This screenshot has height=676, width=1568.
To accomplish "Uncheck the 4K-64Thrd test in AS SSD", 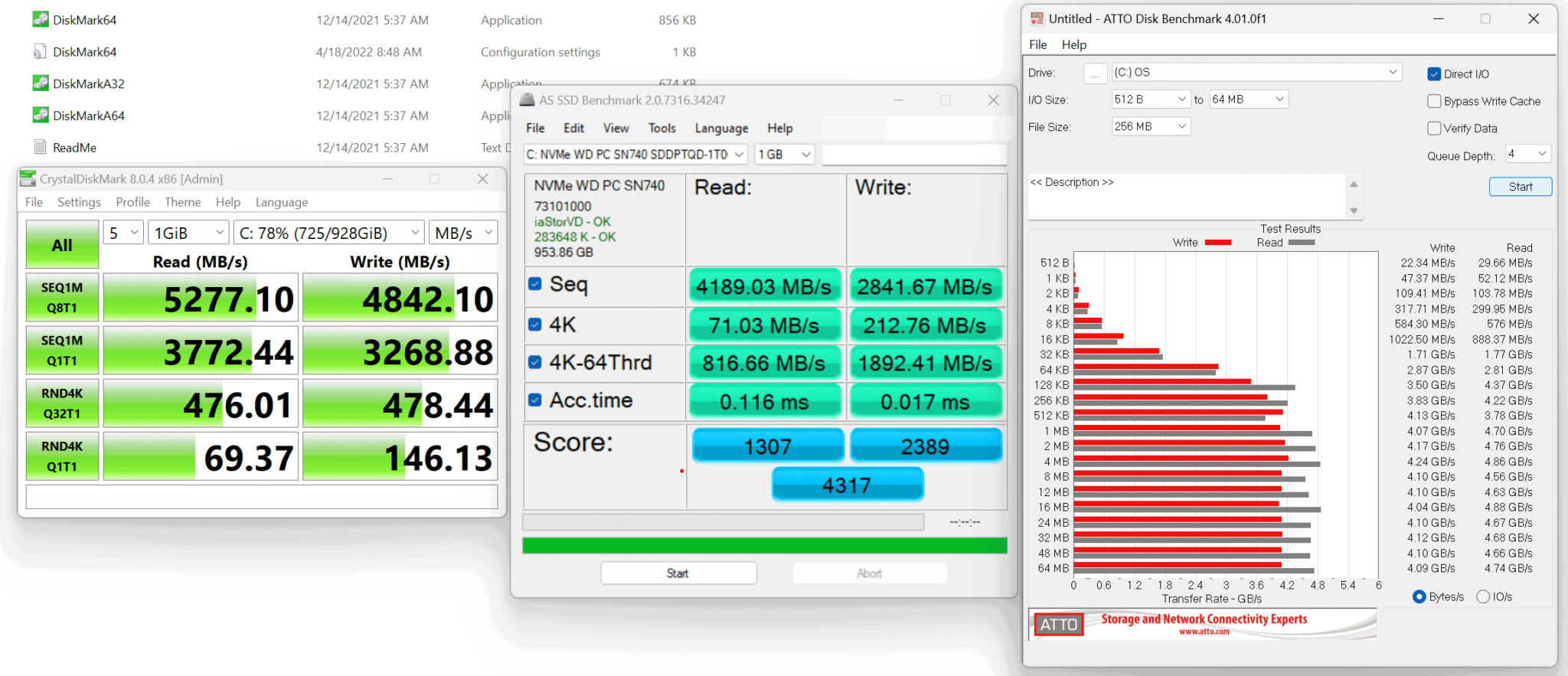I will [535, 362].
